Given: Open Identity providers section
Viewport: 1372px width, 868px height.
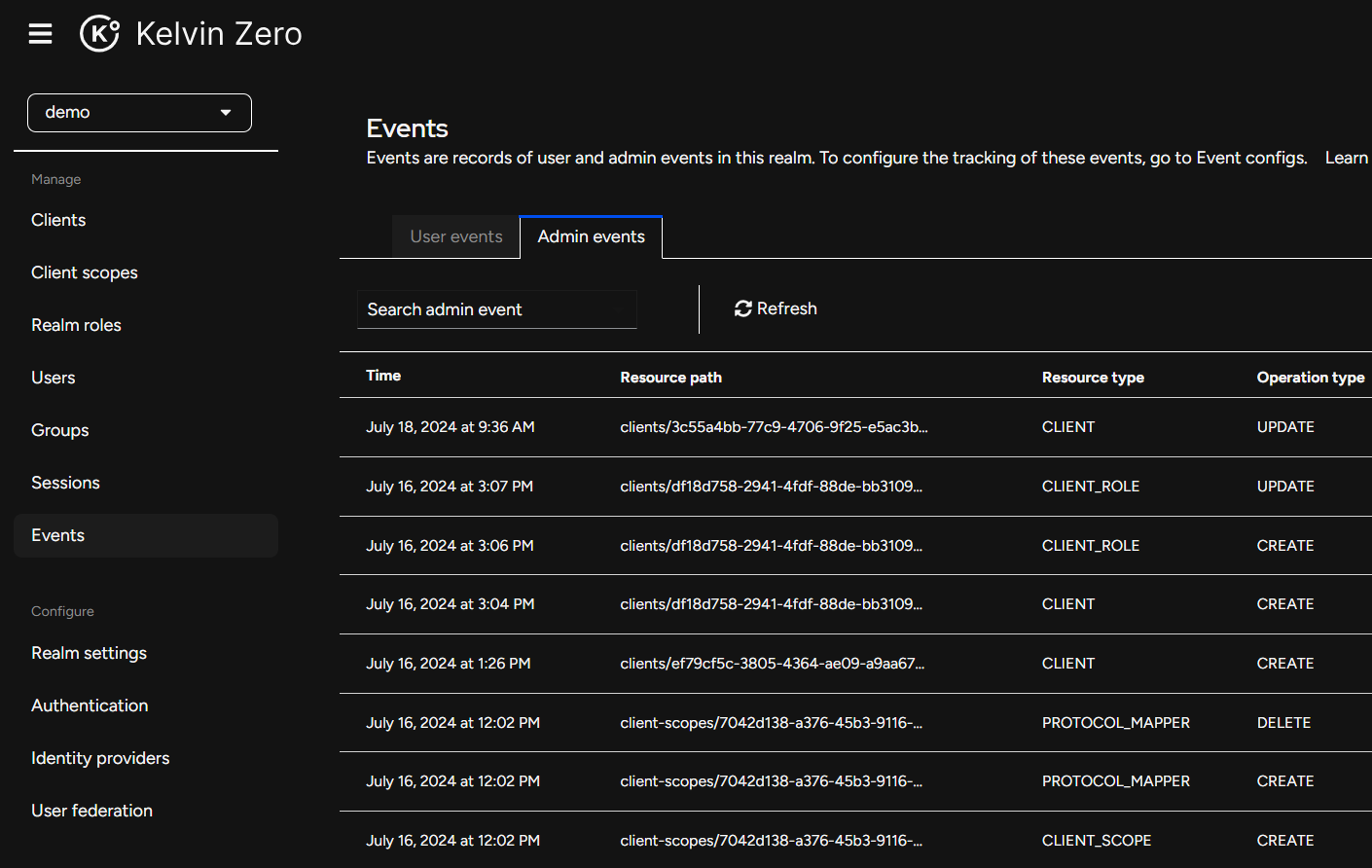Looking at the screenshot, I should click(100, 758).
